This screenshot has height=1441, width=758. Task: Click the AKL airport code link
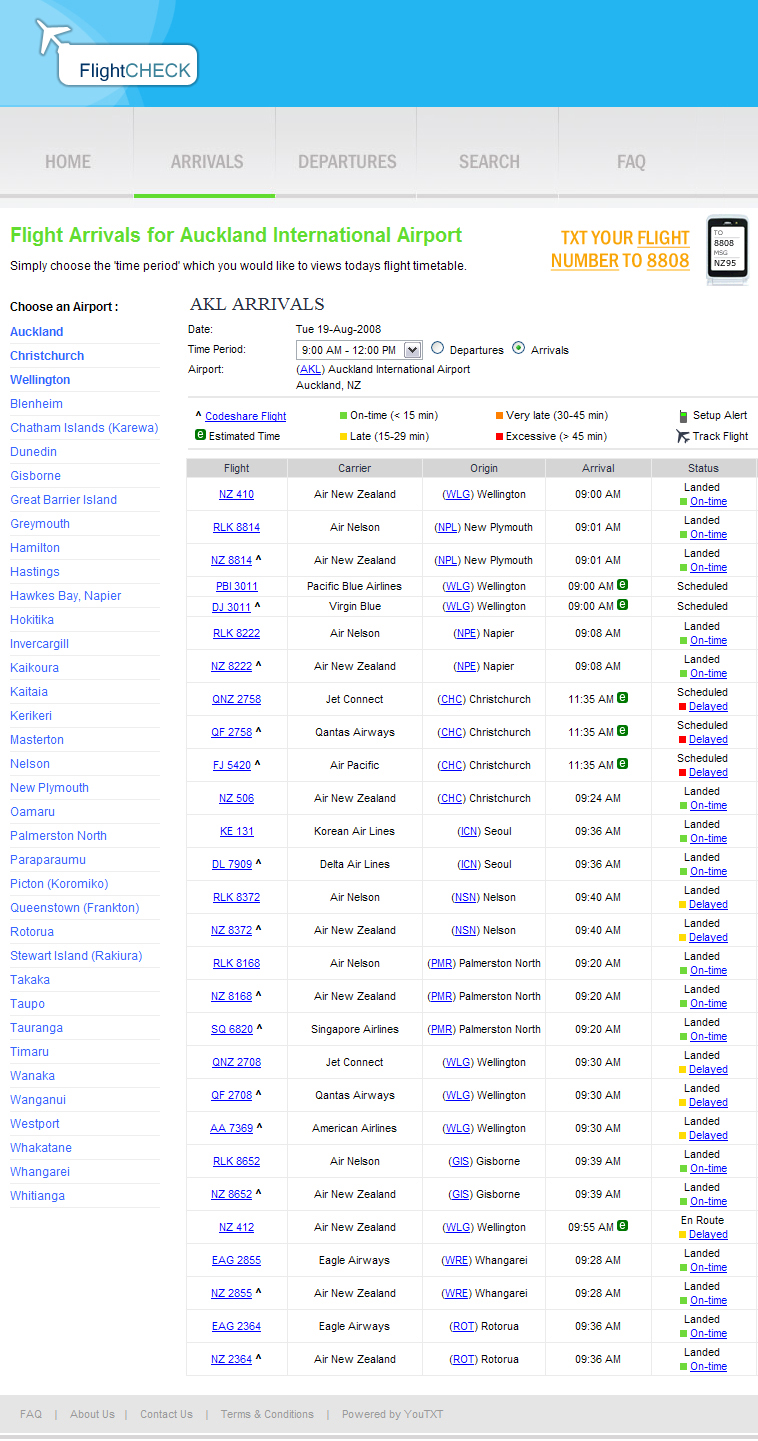311,369
